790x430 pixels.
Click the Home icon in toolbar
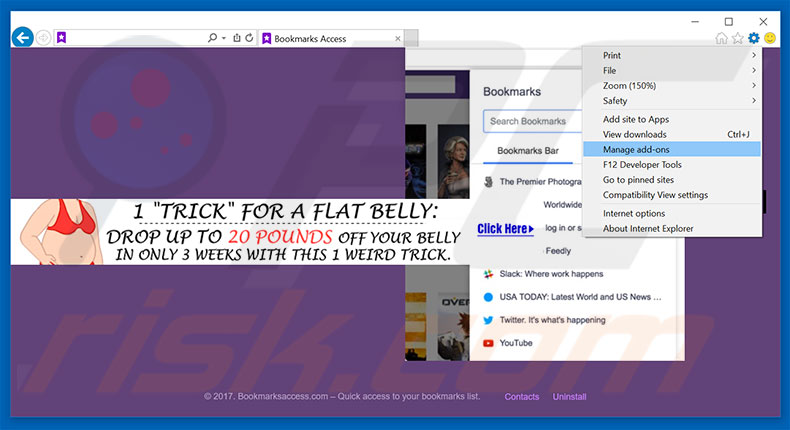click(721, 38)
